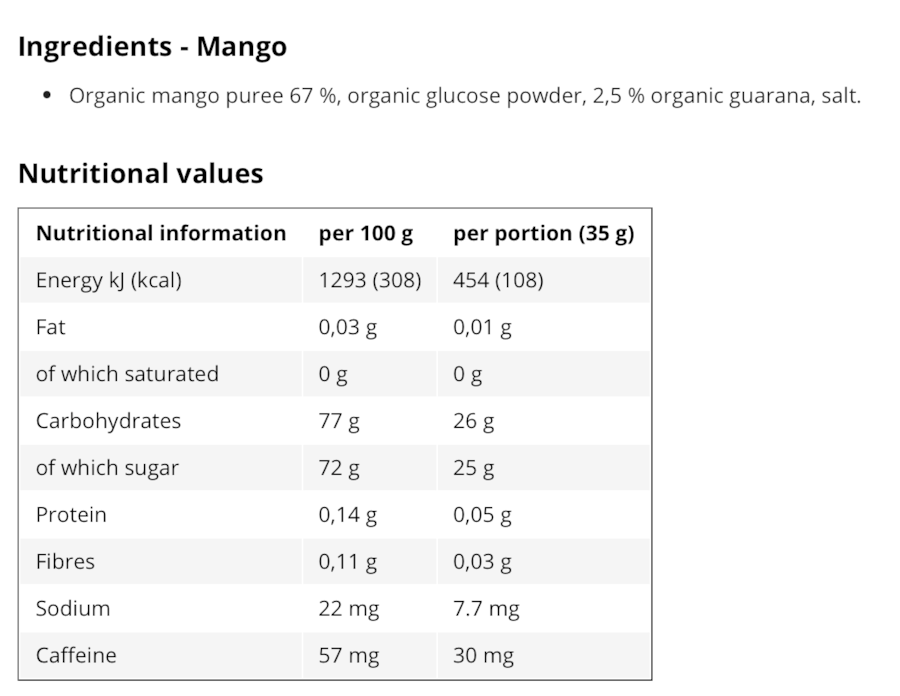Click the 'Protein' row label
Image resolution: width=900 pixels, height=696 pixels.
point(71,515)
